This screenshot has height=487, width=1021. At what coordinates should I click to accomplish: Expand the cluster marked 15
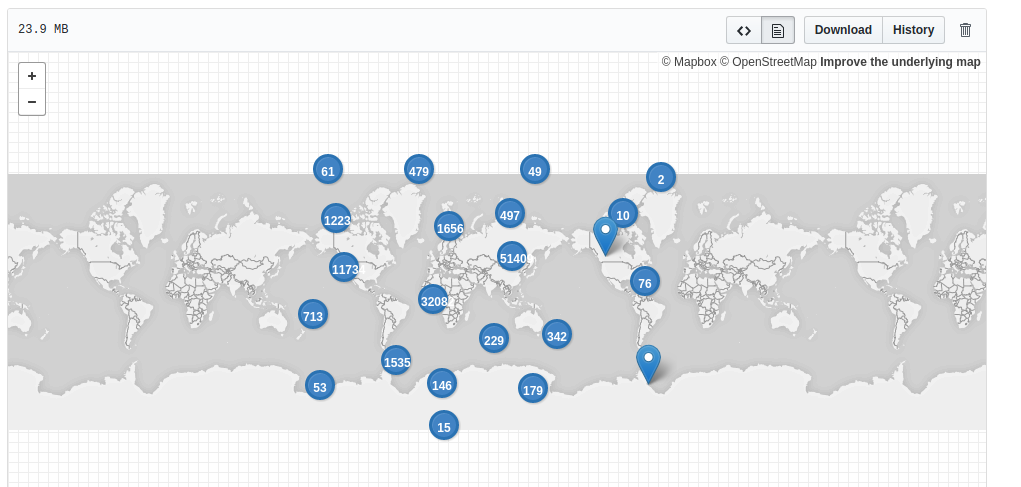click(x=444, y=426)
